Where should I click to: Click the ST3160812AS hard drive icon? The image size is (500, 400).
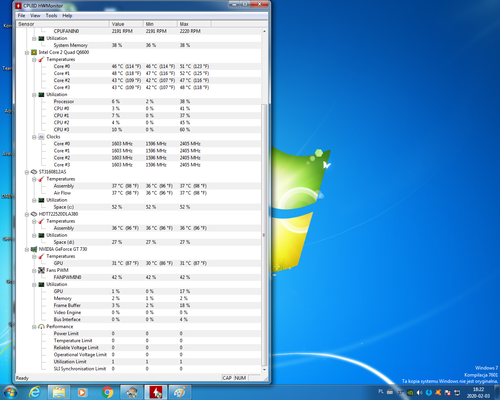34,172
